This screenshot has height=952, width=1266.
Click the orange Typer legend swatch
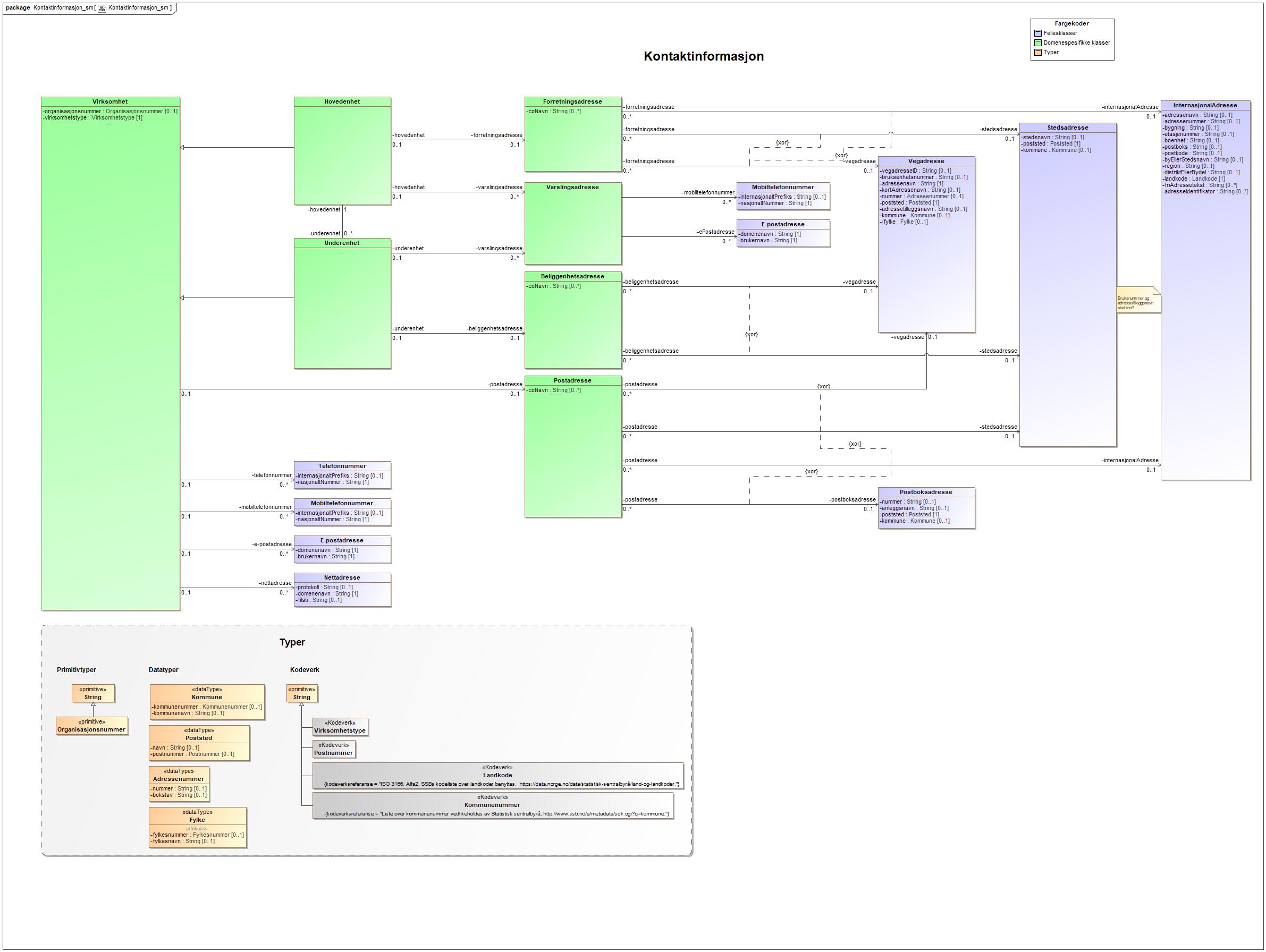click(1037, 53)
